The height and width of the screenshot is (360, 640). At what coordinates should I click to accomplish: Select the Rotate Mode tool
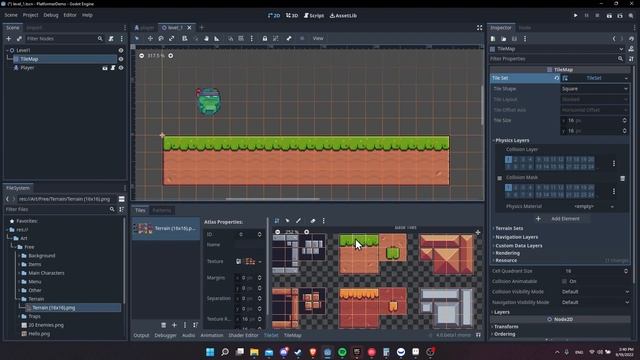tap(161, 38)
